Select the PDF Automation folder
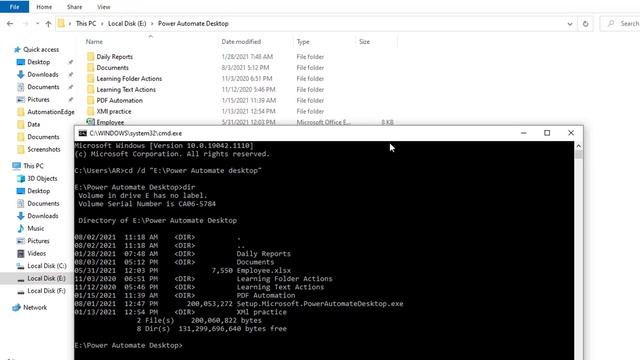640x360 pixels. coord(119,100)
